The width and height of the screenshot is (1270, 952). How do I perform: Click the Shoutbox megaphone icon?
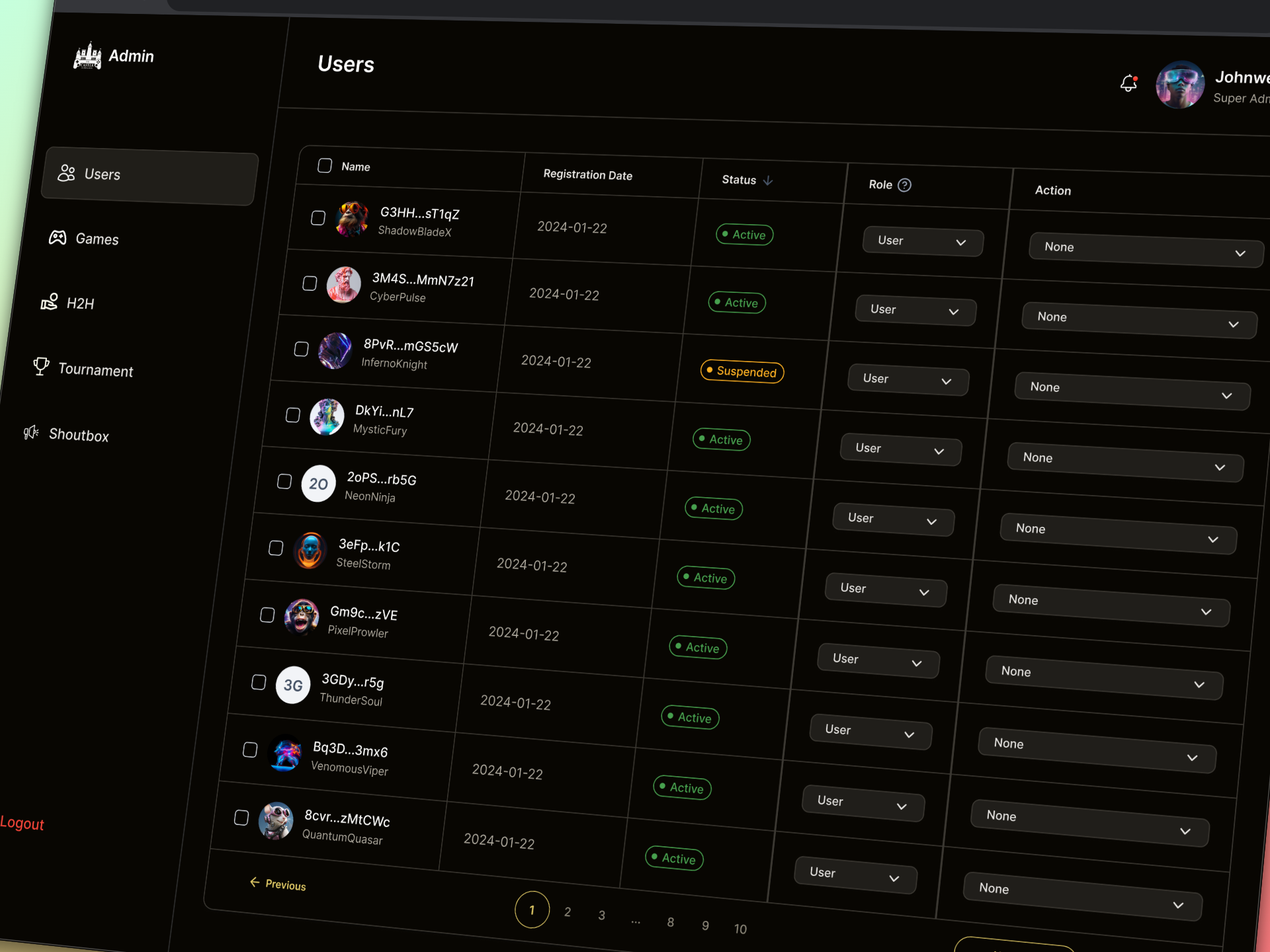(x=31, y=432)
